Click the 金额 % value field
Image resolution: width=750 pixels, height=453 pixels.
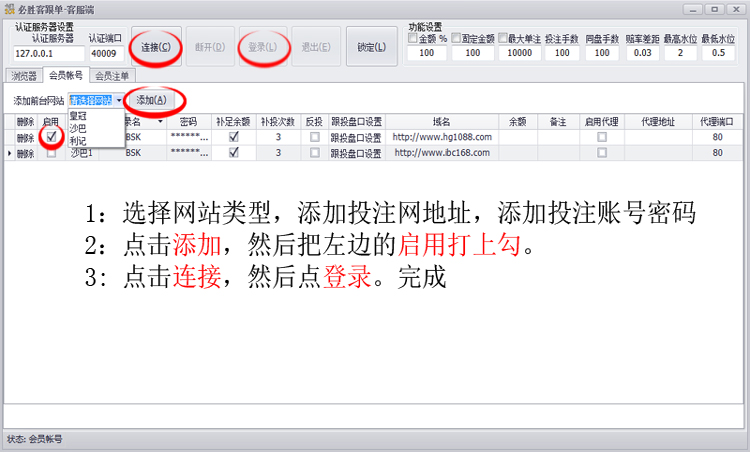(427, 53)
